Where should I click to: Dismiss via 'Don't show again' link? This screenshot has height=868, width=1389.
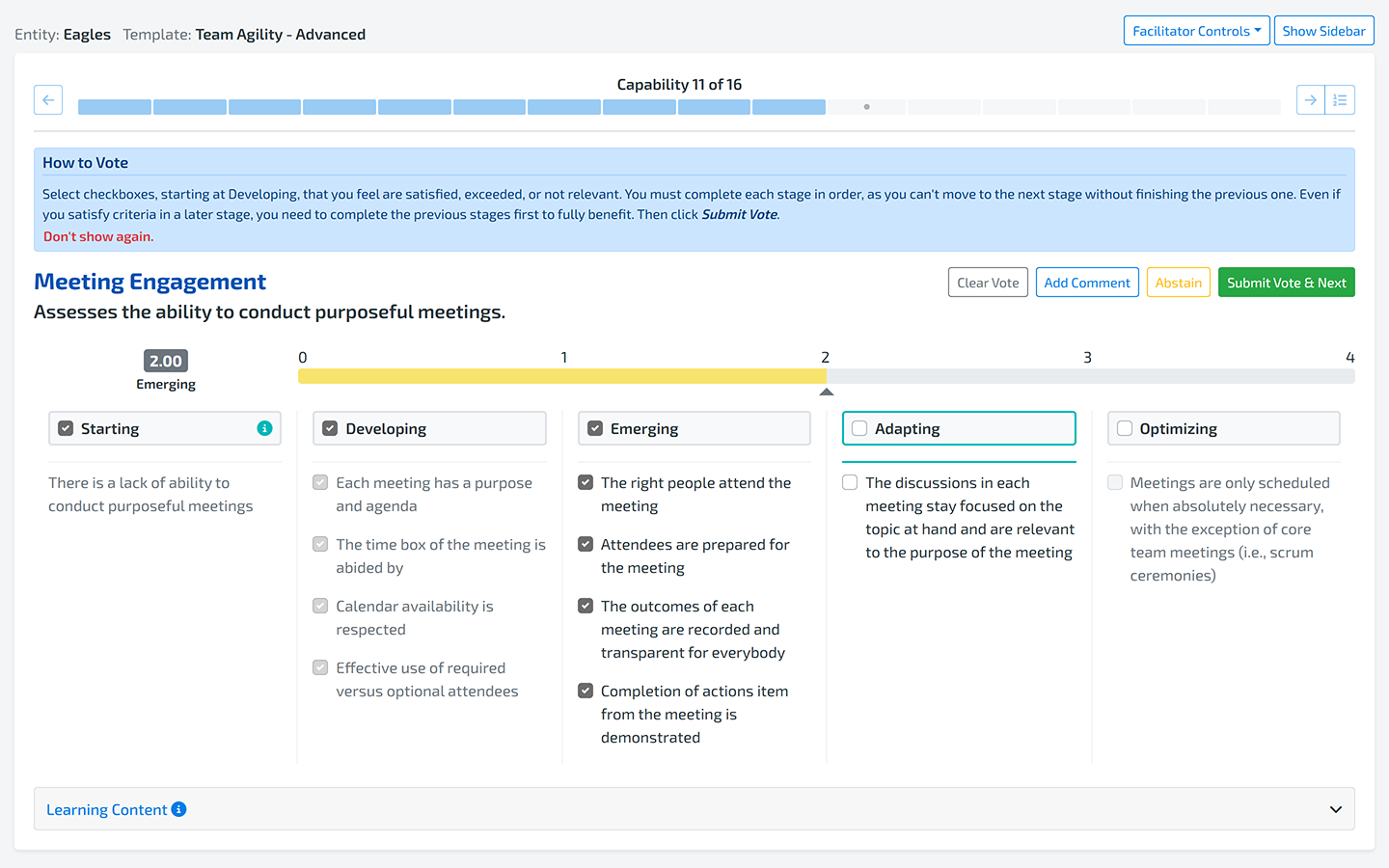[97, 236]
